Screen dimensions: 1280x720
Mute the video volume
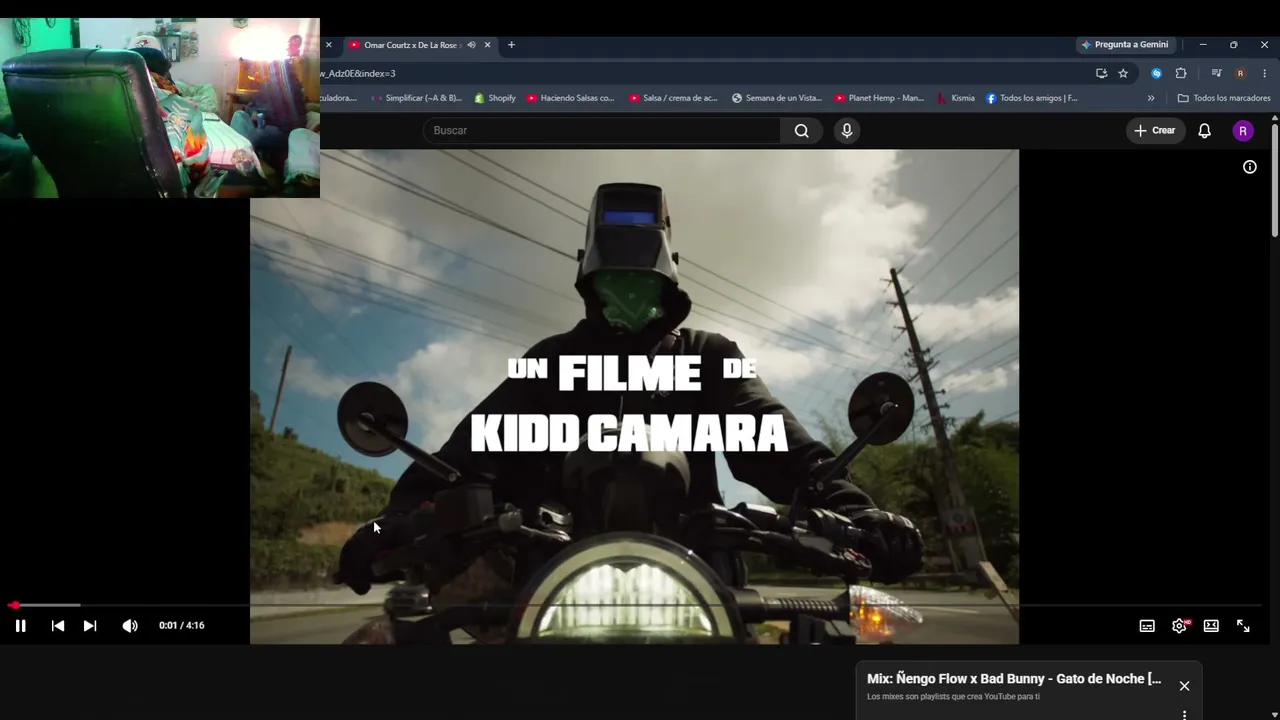(x=130, y=626)
